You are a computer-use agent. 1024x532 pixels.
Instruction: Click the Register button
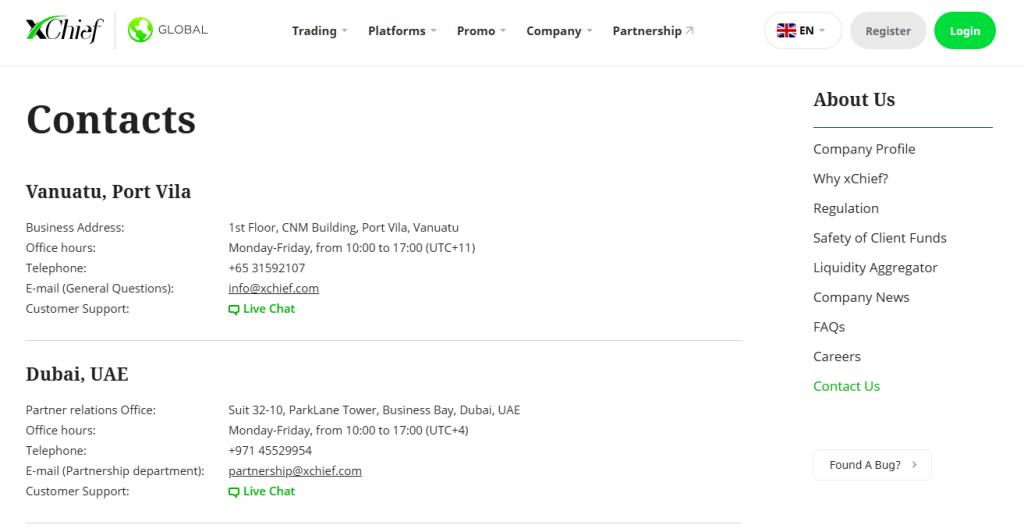pos(888,31)
